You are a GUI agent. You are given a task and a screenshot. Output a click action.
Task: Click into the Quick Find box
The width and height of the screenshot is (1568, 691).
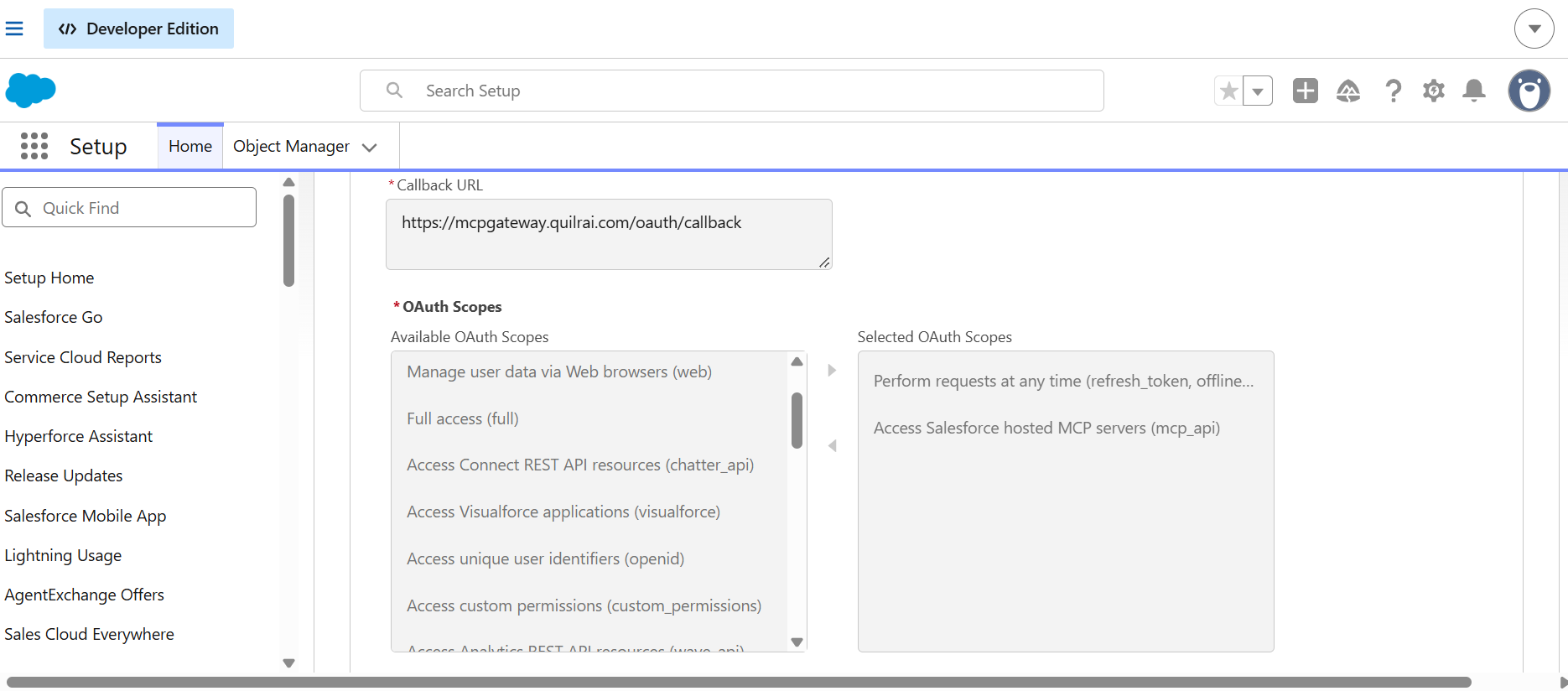[x=129, y=207]
